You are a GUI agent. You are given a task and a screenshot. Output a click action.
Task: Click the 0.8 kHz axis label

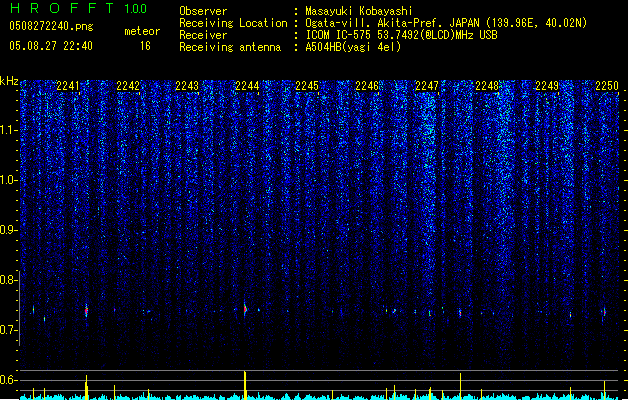click(8, 280)
